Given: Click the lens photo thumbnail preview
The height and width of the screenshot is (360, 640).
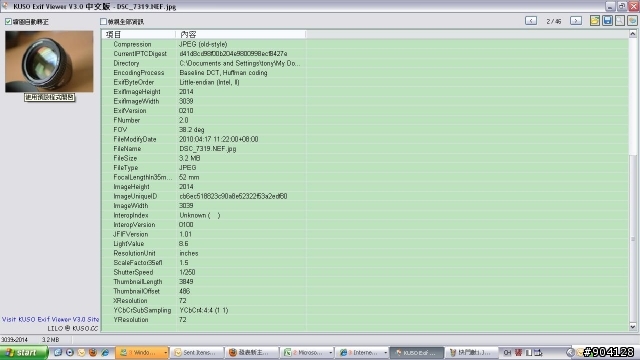Looking at the screenshot, I should click(49, 61).
